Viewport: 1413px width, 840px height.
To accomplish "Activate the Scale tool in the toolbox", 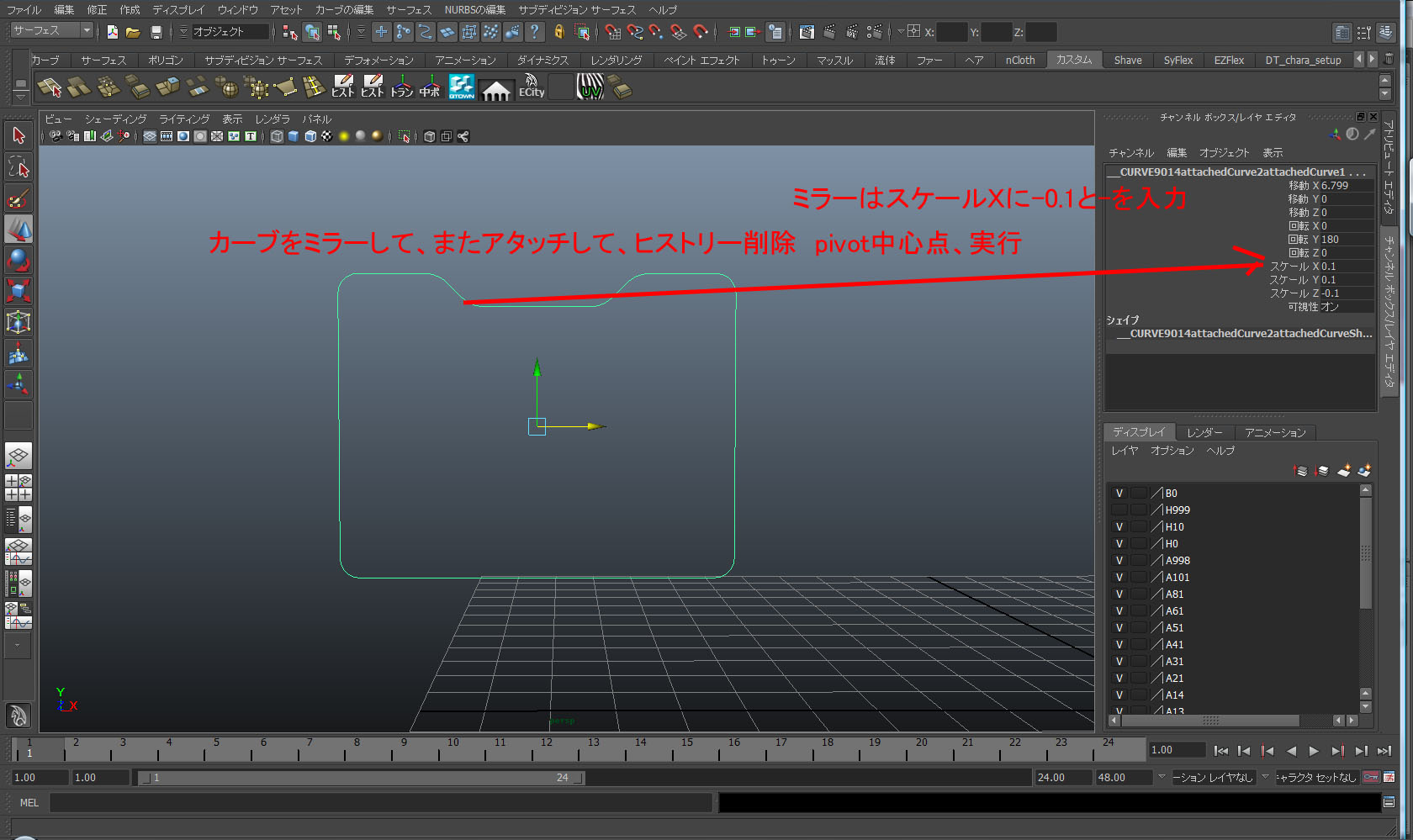I will pyautogui.click(x=19, y=291).
